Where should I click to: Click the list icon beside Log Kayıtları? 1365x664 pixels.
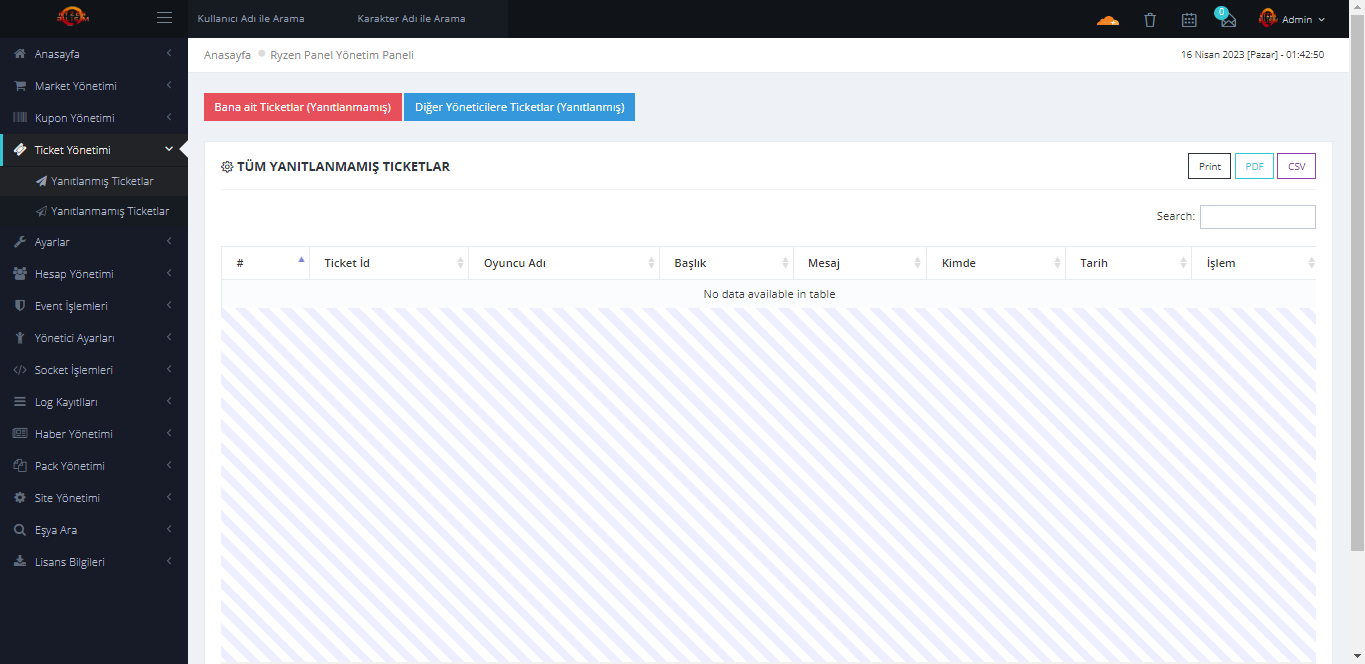point(20,401)
